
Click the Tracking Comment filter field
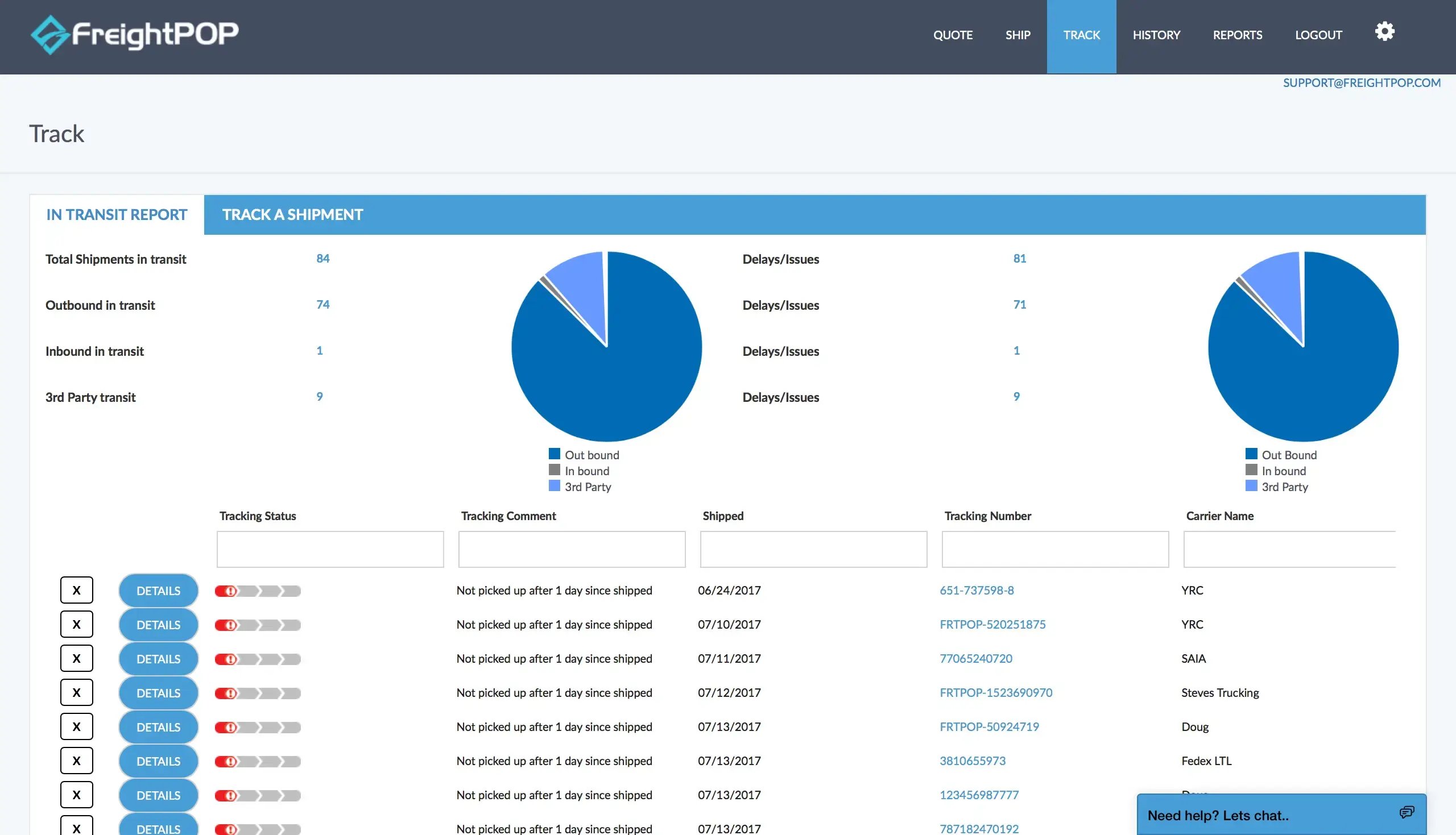[x=572, y=550]
